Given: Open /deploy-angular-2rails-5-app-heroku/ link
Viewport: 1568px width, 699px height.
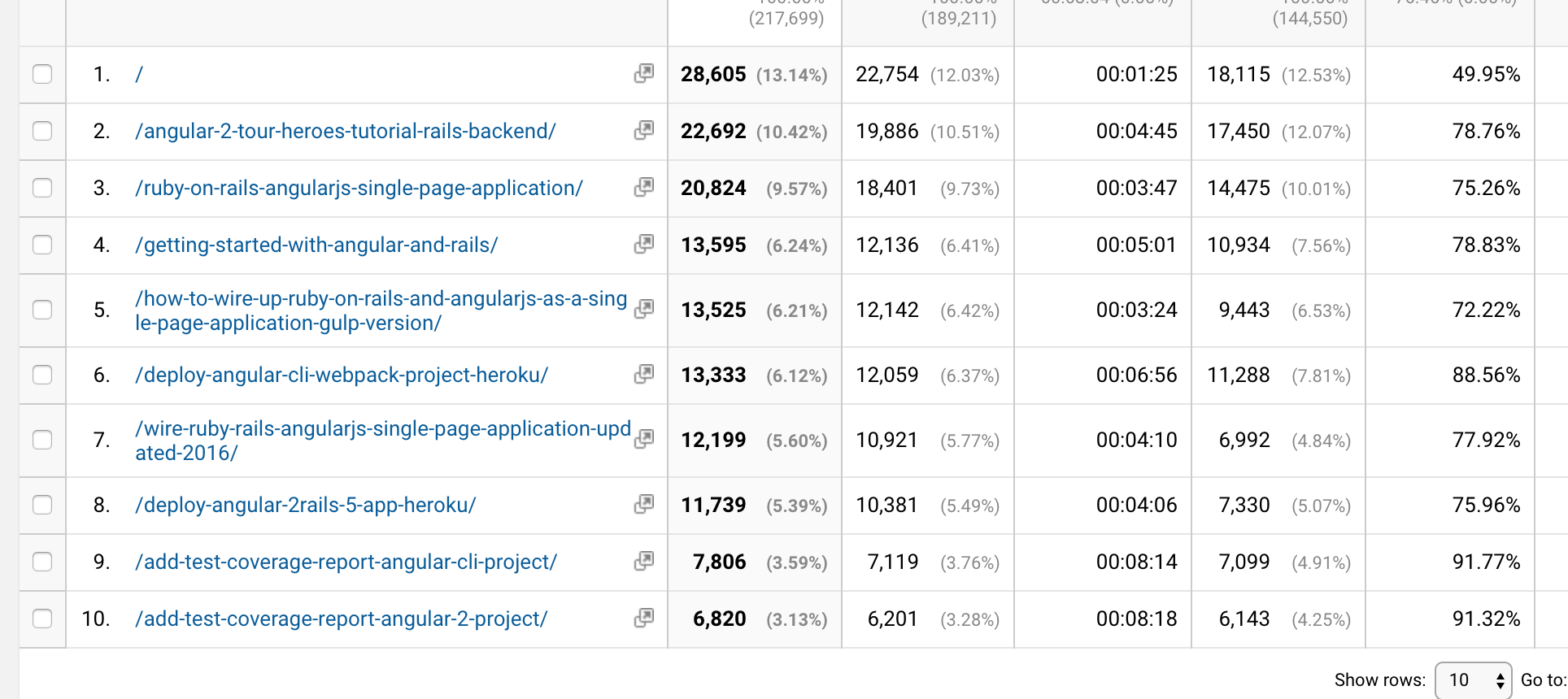Looking at the screenshot, I should [x=306, y=505].
